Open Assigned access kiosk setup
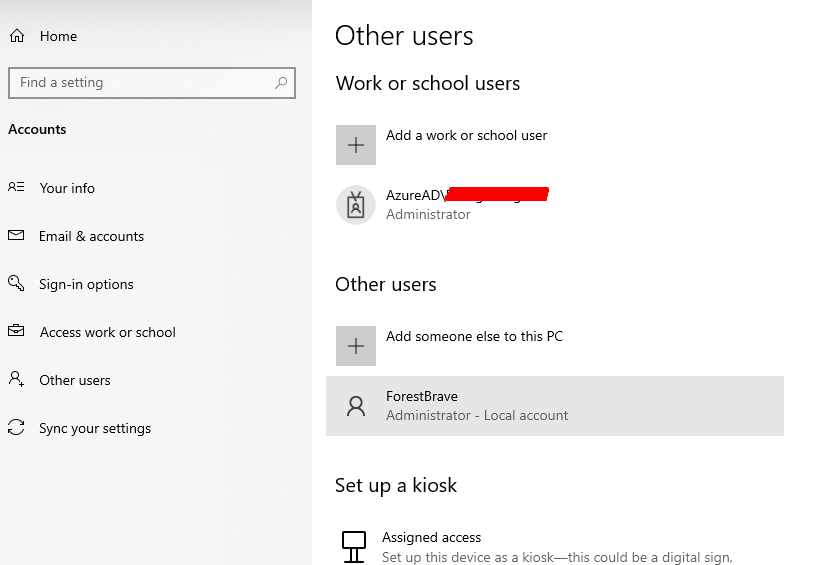Viewport: 834px width, 565px height. pyautogui.click(x=431, y=537)
